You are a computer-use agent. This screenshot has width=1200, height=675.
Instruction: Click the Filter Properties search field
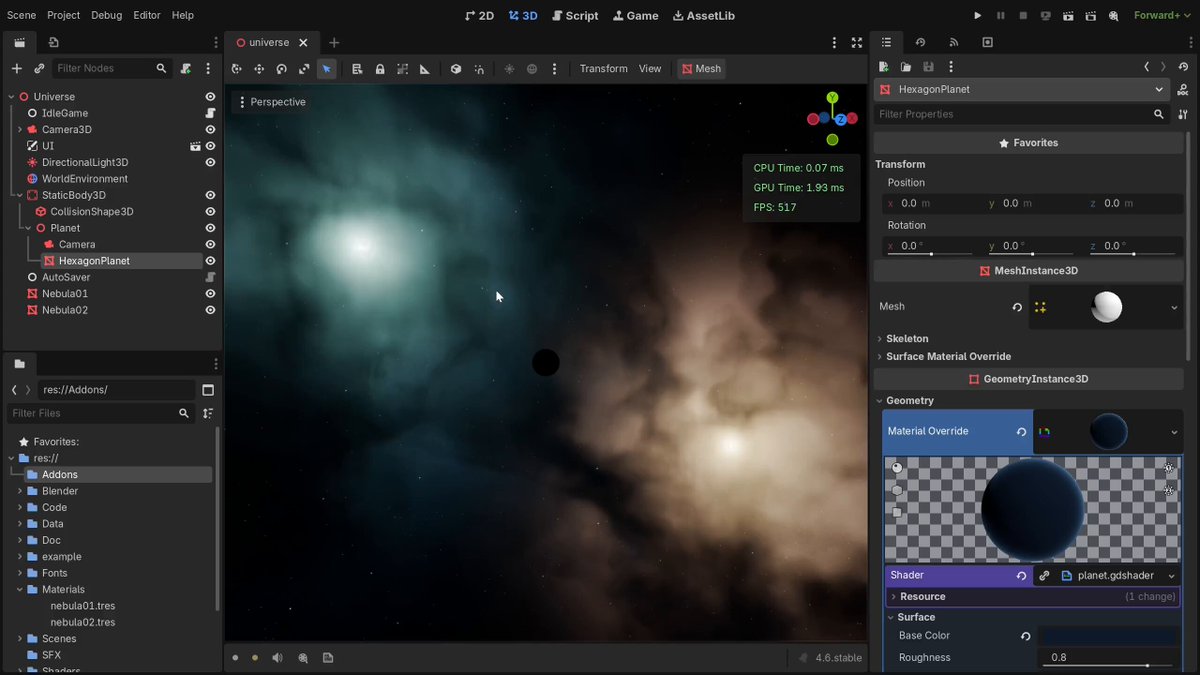1013,114
